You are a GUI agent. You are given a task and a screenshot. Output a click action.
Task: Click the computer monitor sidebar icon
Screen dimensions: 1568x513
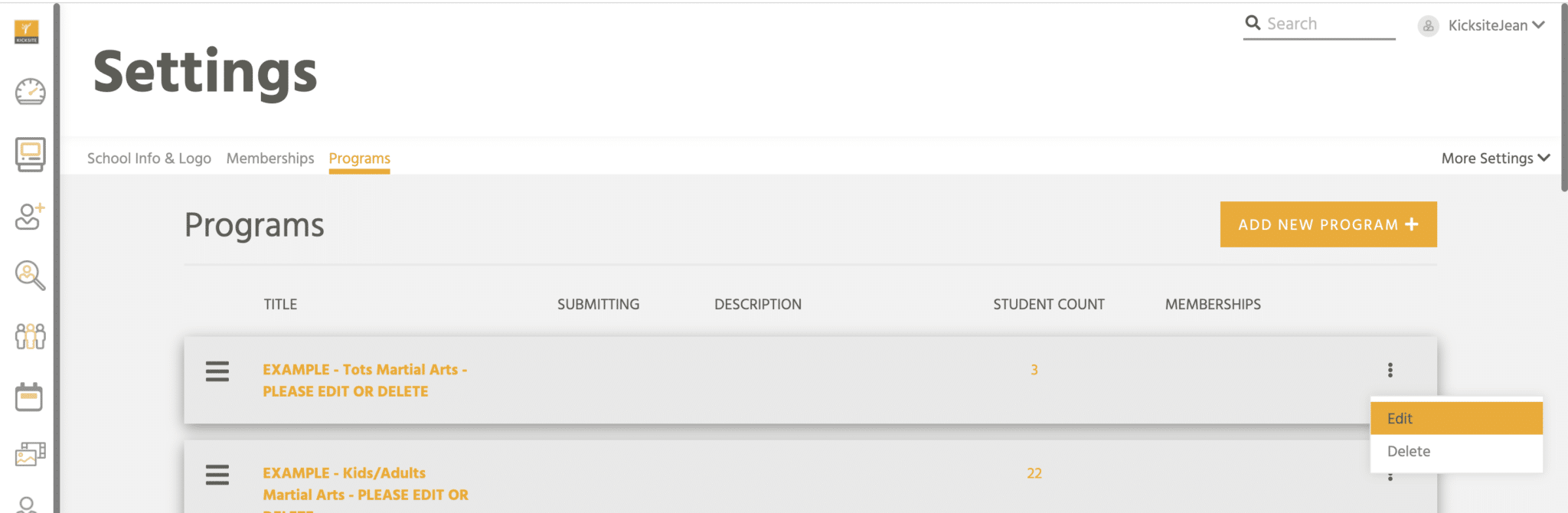click(x=30, y=155)
